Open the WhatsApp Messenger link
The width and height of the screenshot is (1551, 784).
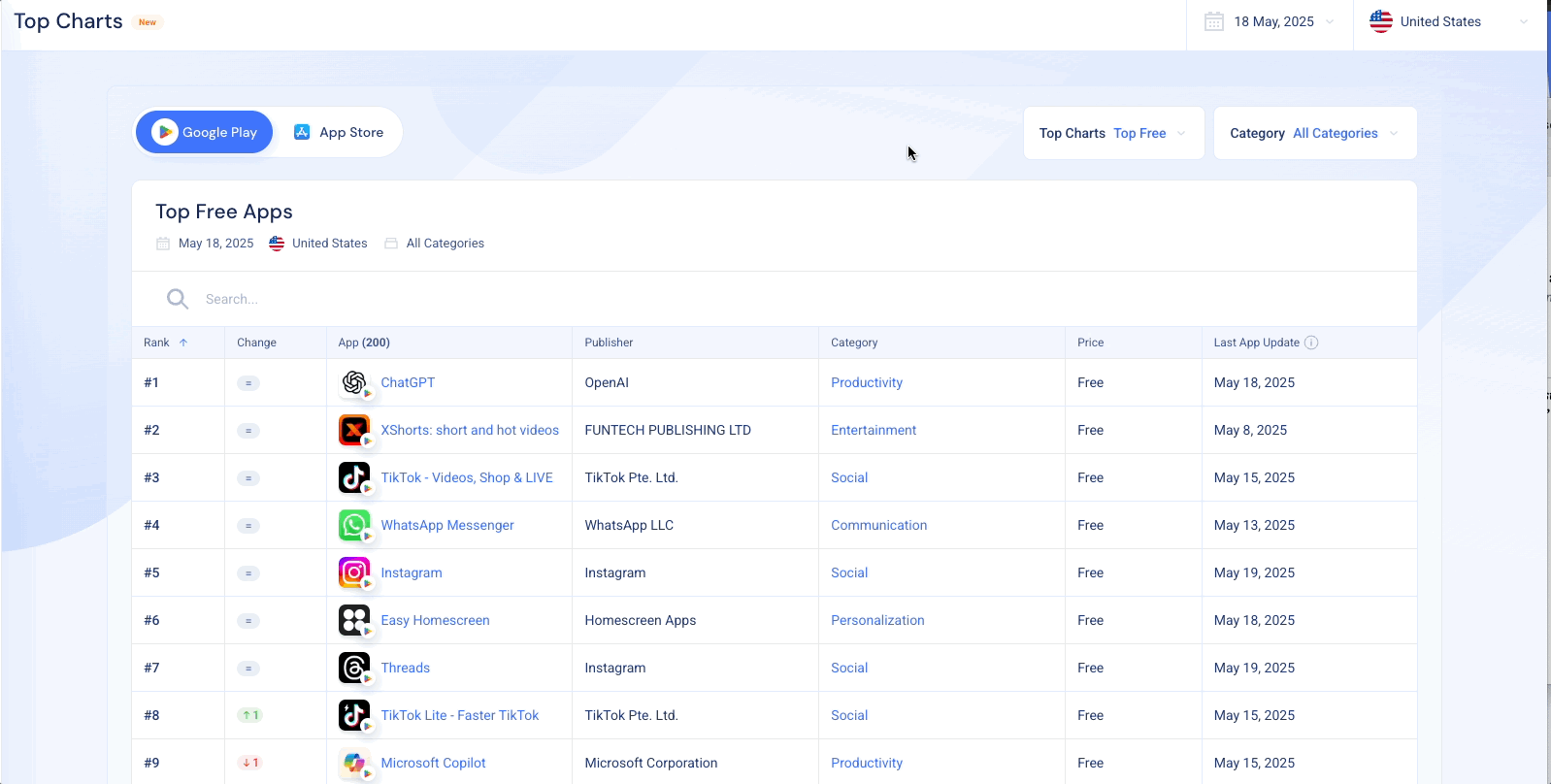coord(447,525)
